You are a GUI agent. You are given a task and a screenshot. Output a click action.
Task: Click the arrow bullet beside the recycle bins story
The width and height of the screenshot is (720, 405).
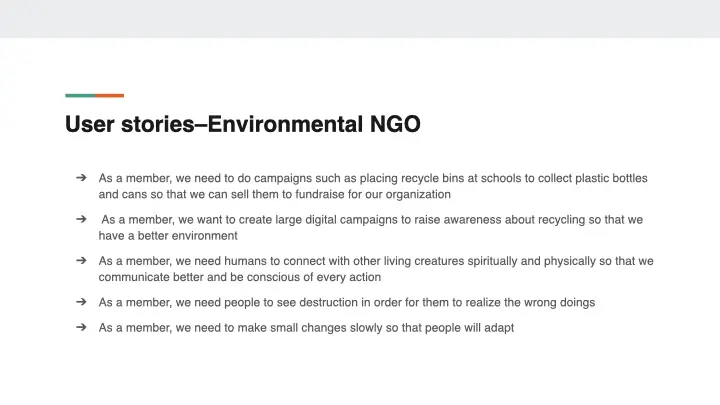80,178
